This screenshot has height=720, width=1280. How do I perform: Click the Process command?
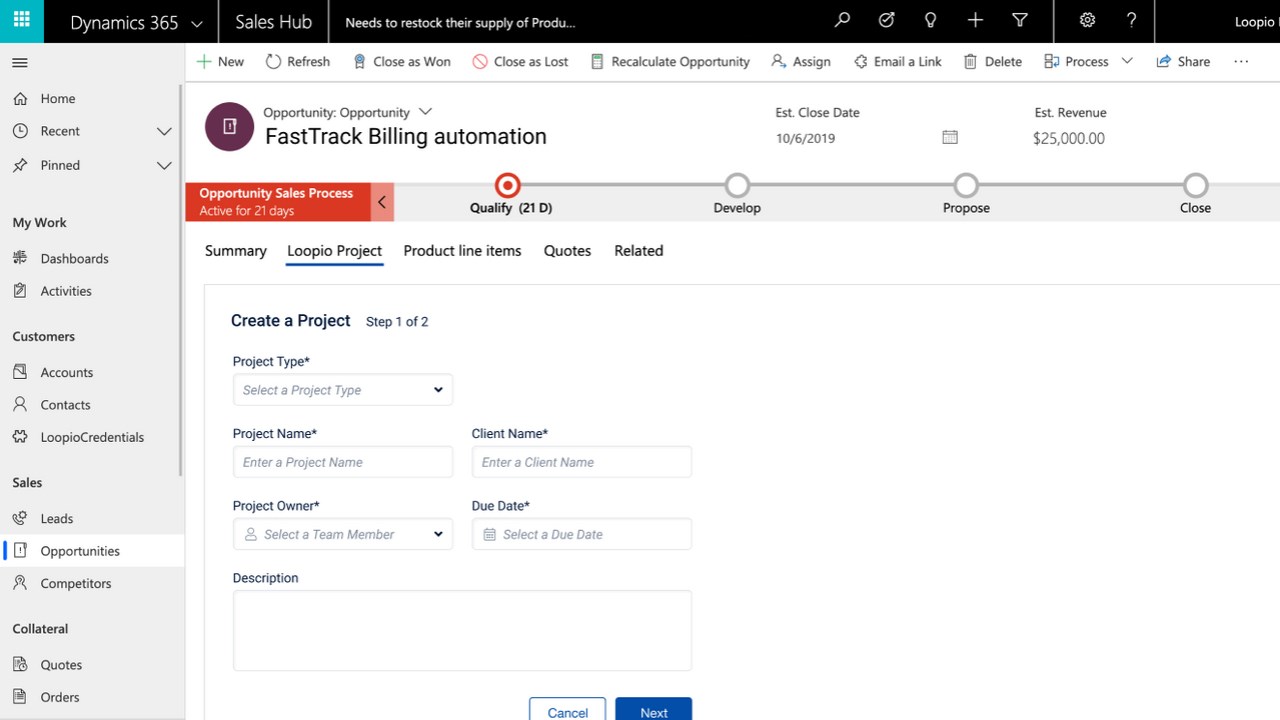point(1076,61)
